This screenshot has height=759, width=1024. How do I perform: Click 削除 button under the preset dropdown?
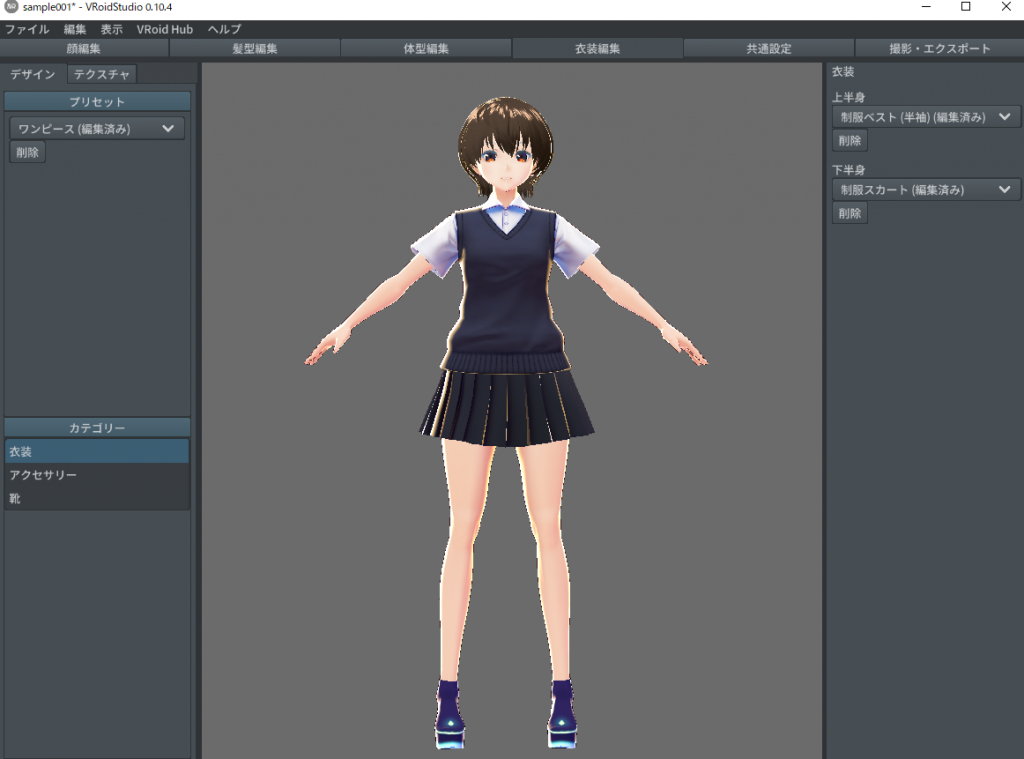(x=27, y=152)
